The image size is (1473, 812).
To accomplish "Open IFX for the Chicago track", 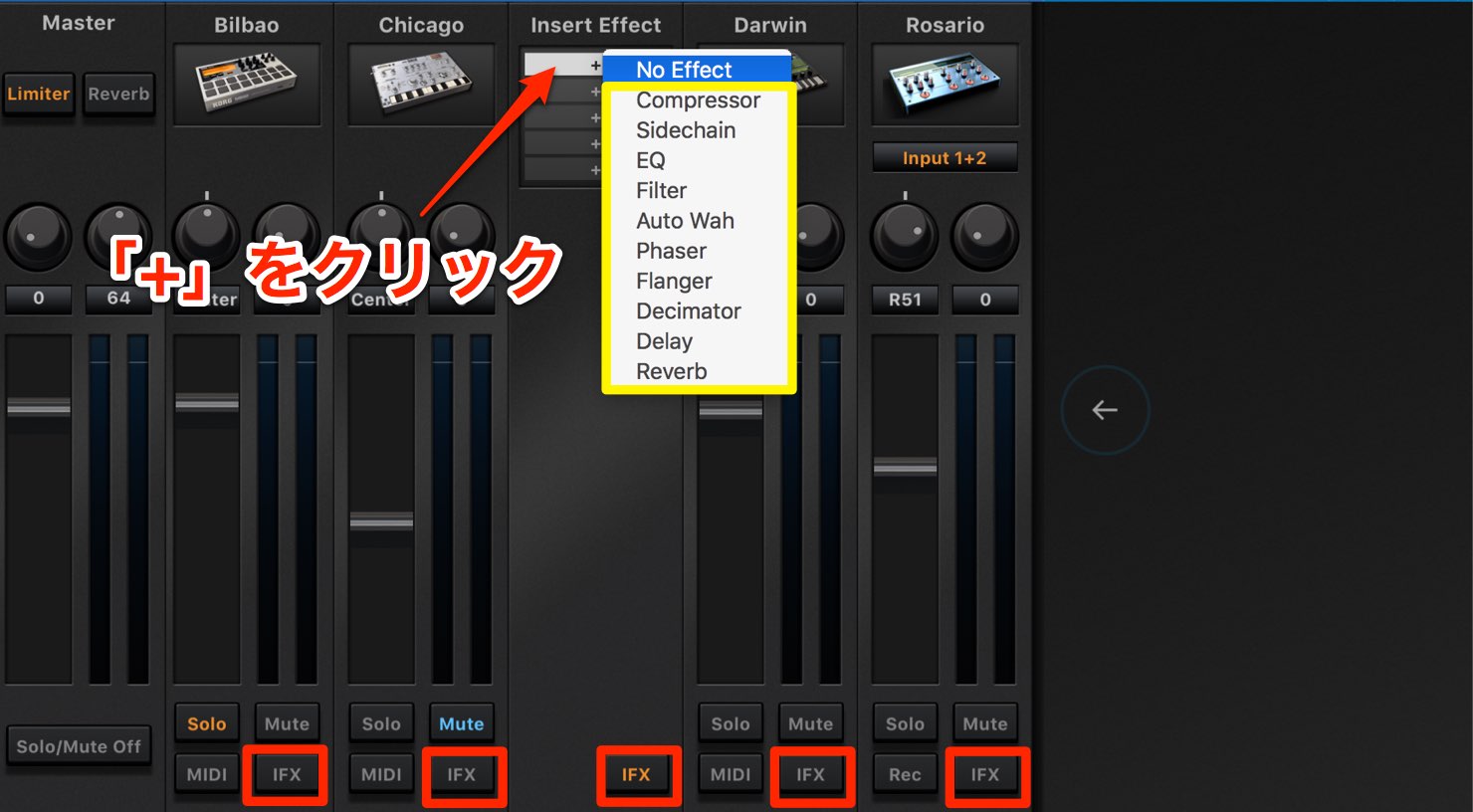I will (x=462, y=774).
